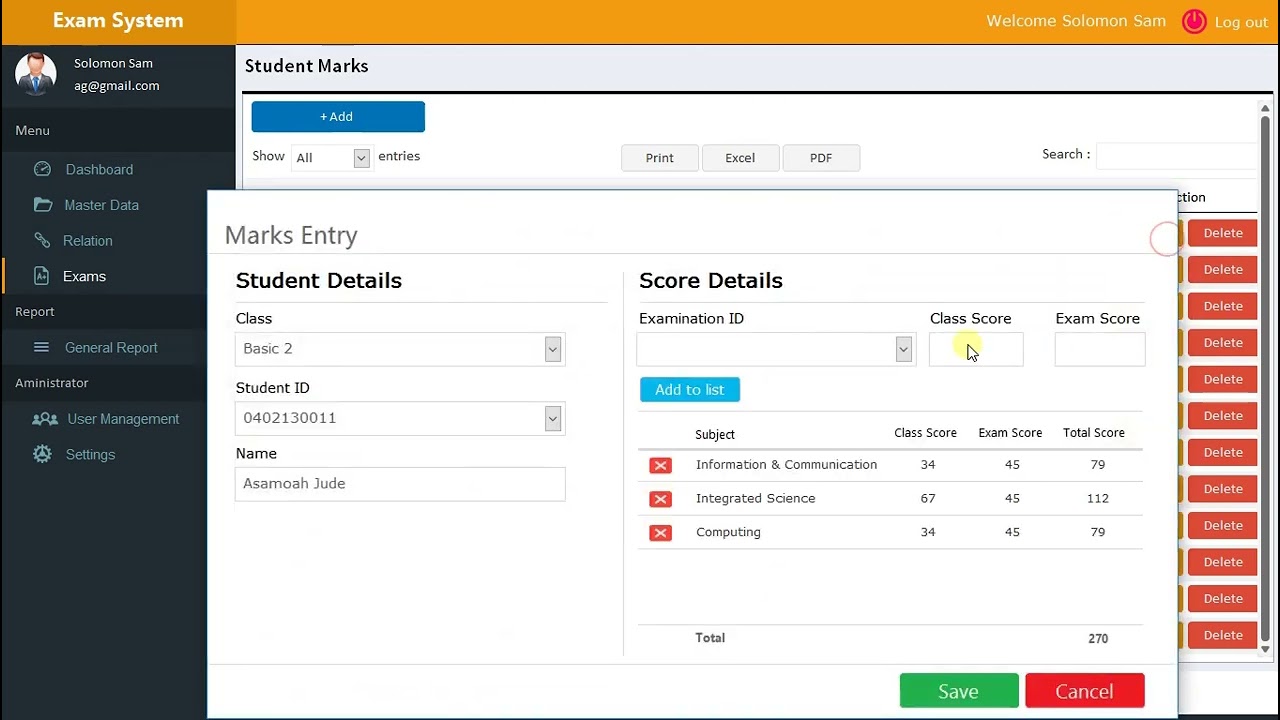Click the Subject column header
The width and height of the screenshot is (1280, 720).
pos(715,434)
